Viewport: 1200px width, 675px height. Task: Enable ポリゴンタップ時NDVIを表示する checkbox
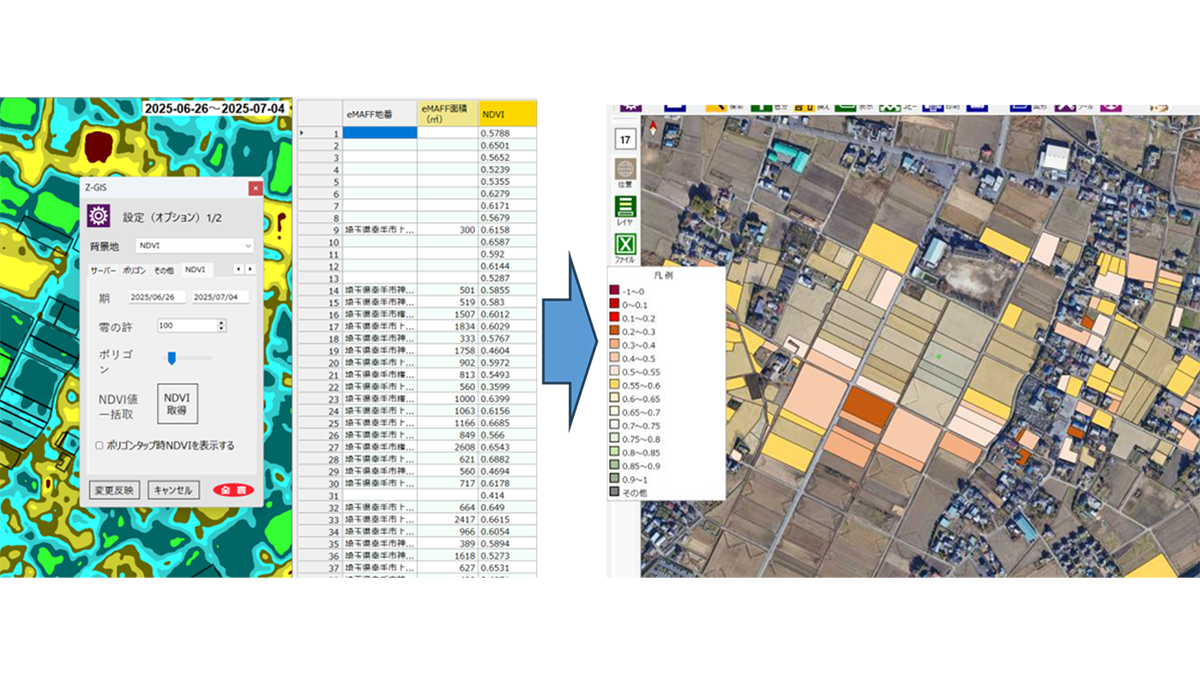(99, 445)
